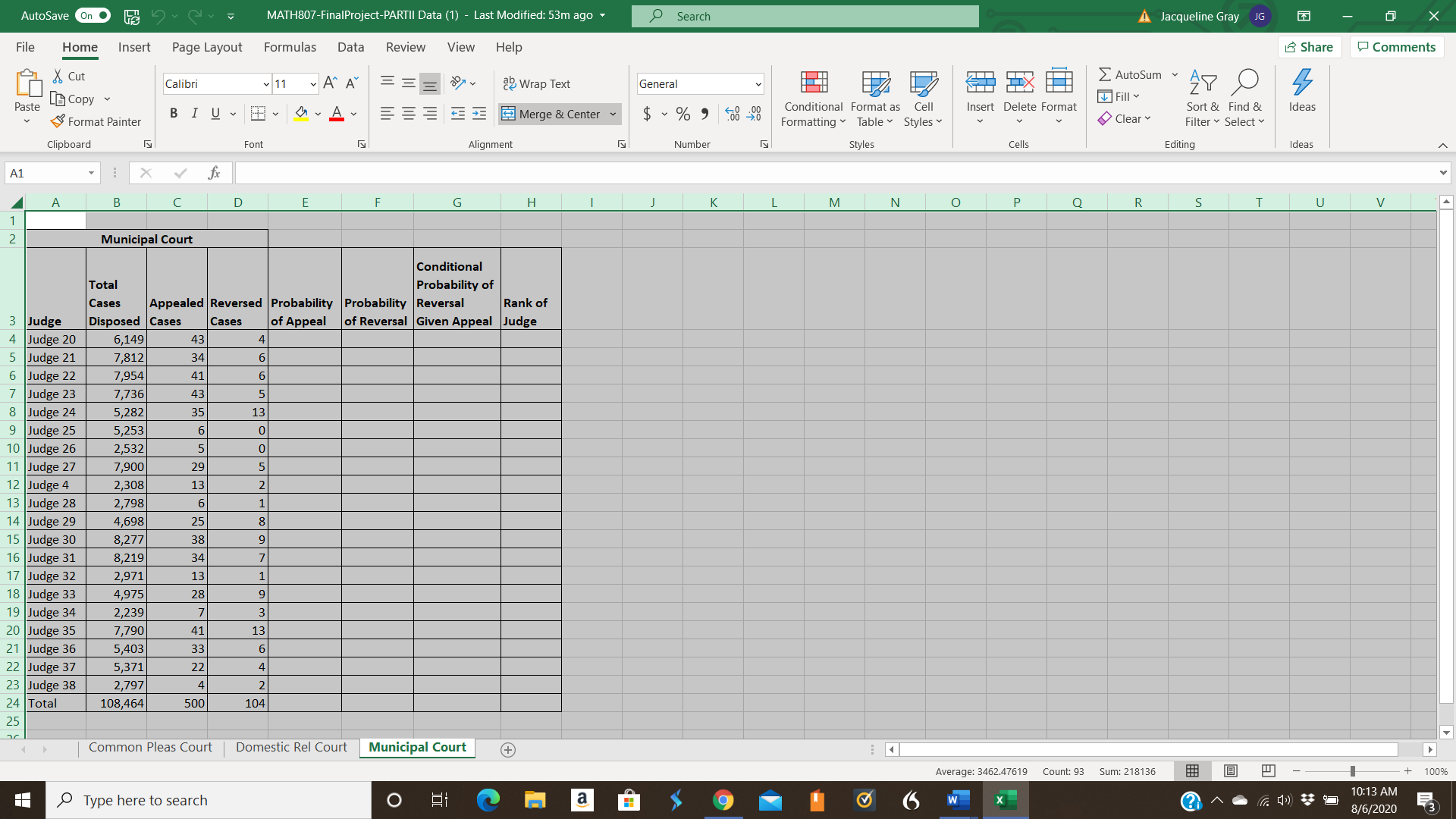Click the Format Painter brush icon
The width and height of the screenshot is (1456, 819).
tap(58, 121)
